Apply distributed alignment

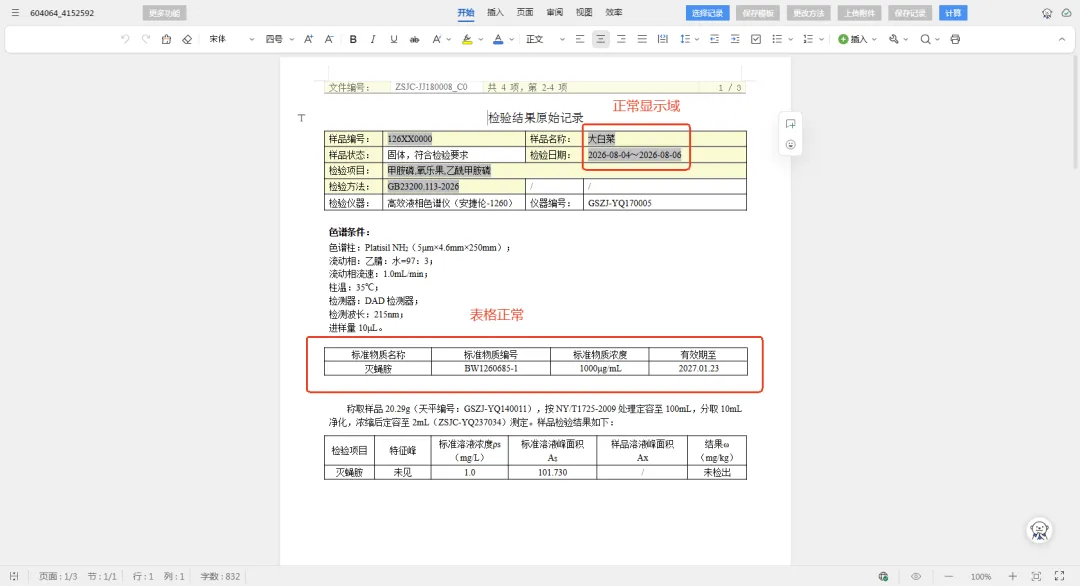pyautogui.click(x=663, y=39)
